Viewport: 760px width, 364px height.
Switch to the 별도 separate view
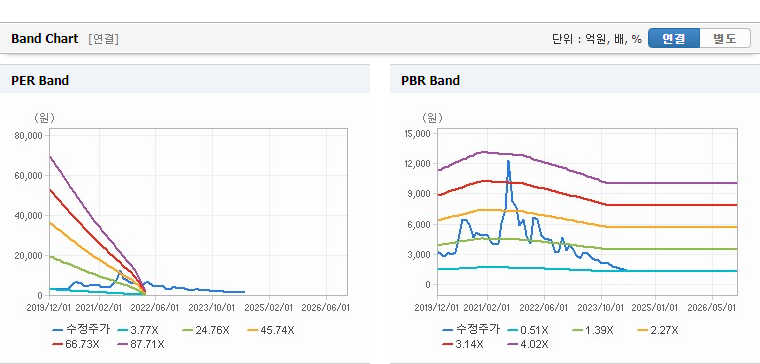point(725,38)
